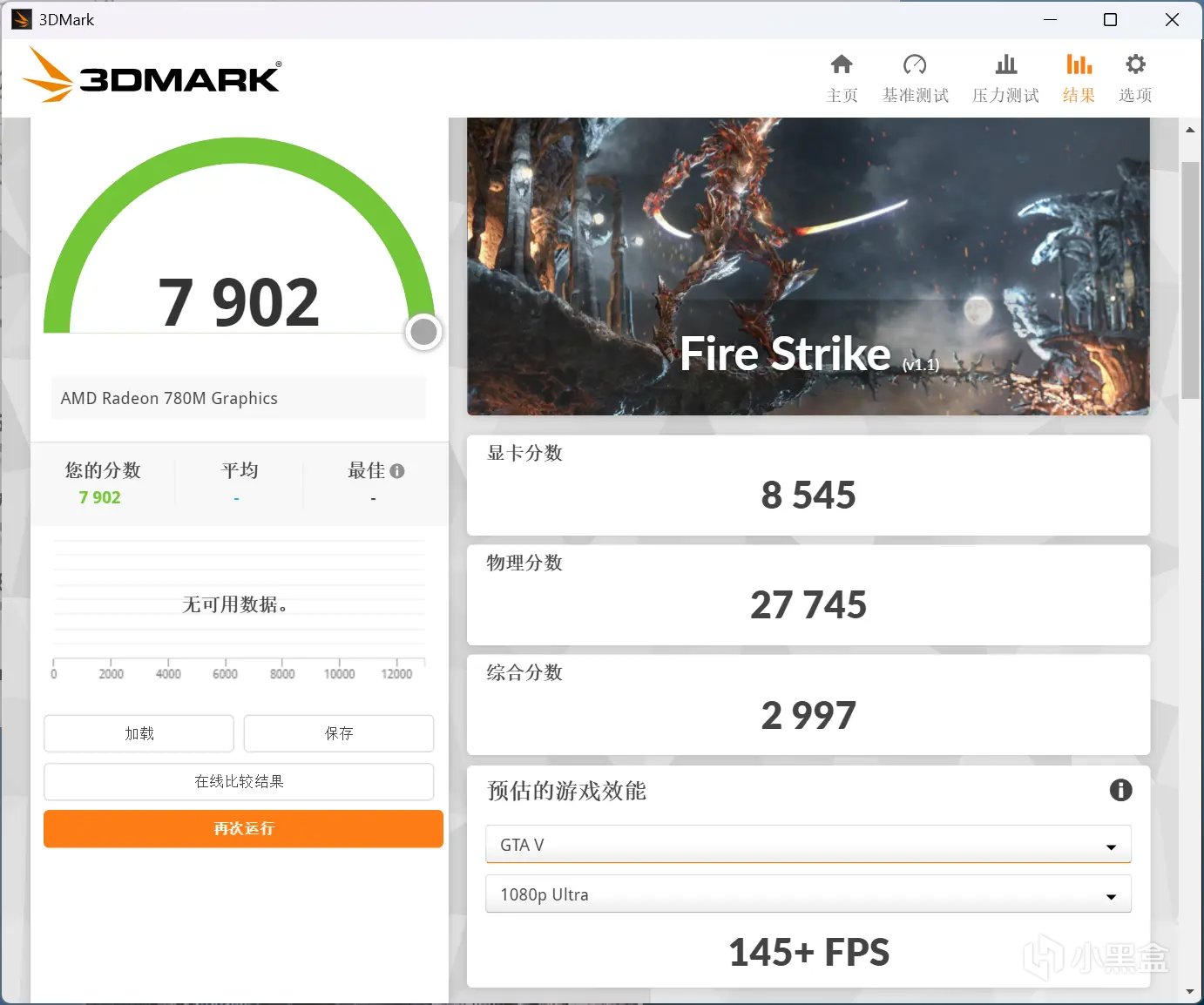This screenshot has height=1005, width=1204.
Task: Click the Fire Strike banner image
Action: tap(808, 266)
